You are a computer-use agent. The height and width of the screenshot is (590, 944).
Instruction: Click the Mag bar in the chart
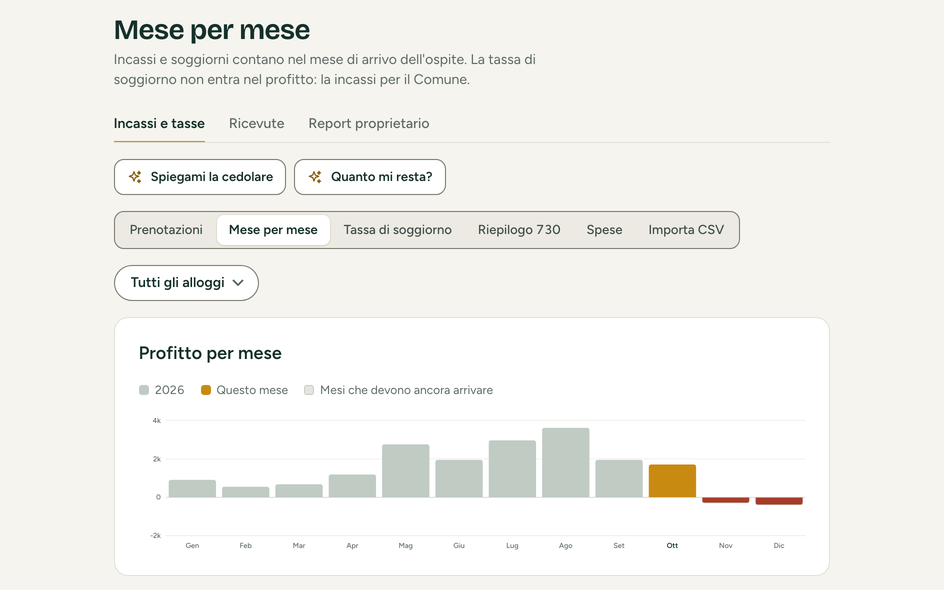pyautogui.click(x=406, y=471)
